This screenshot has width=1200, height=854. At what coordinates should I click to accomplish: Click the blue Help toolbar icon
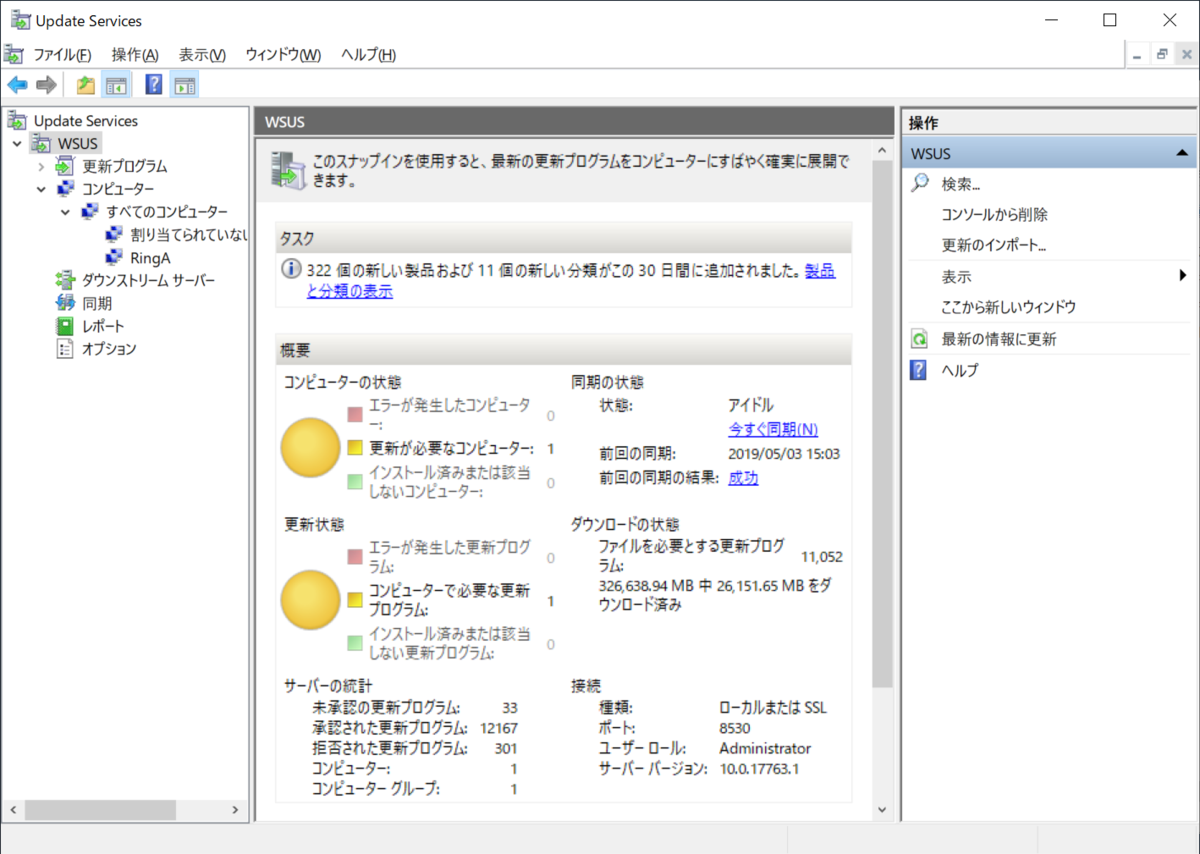[153, 85]
